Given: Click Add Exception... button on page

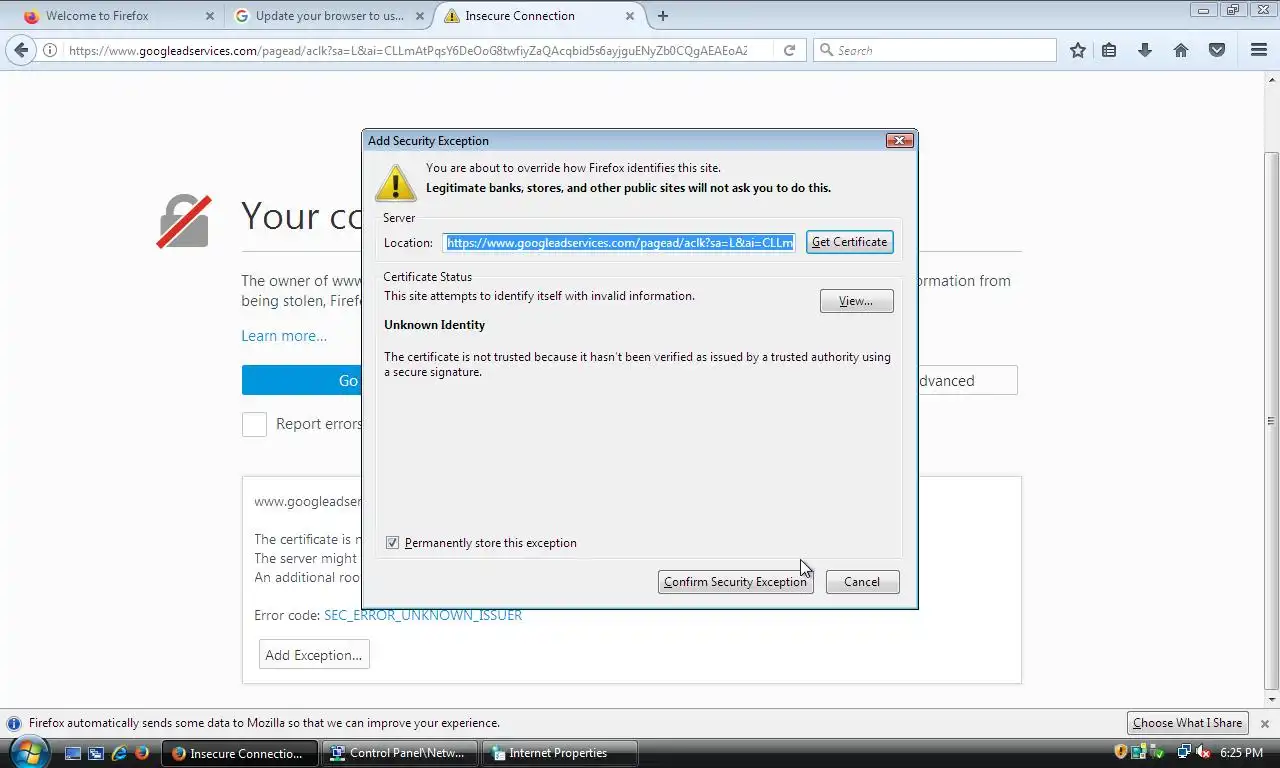Looking at the screenshot, I should coord(314,655).
